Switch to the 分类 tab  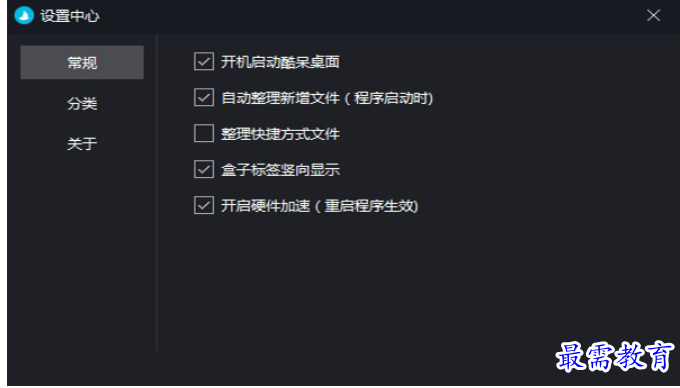[82, 103]
